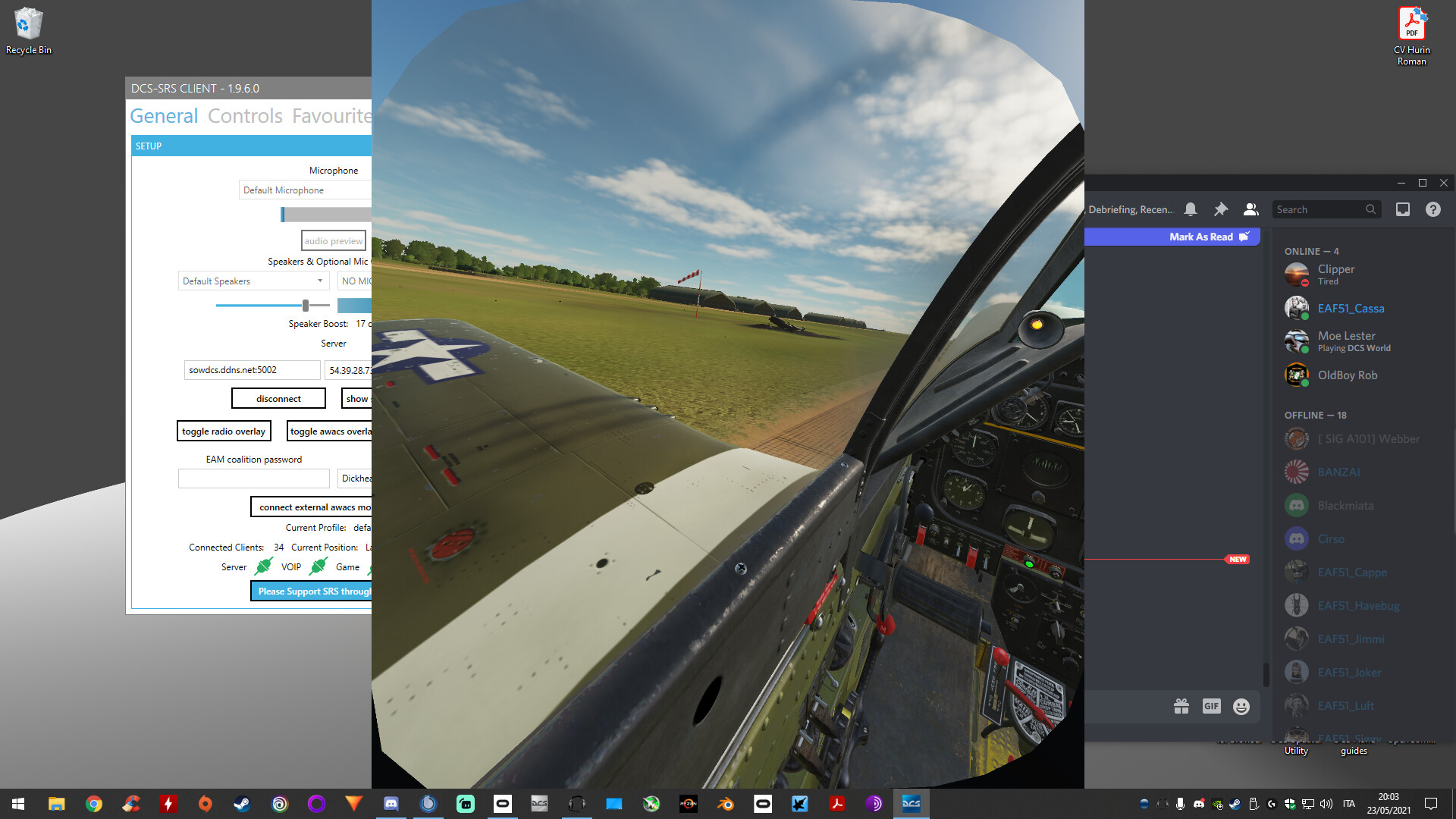Click the sowdcs.ddns.net:5002 server address field
This screenshot has height=819, width=1456.
252,370
